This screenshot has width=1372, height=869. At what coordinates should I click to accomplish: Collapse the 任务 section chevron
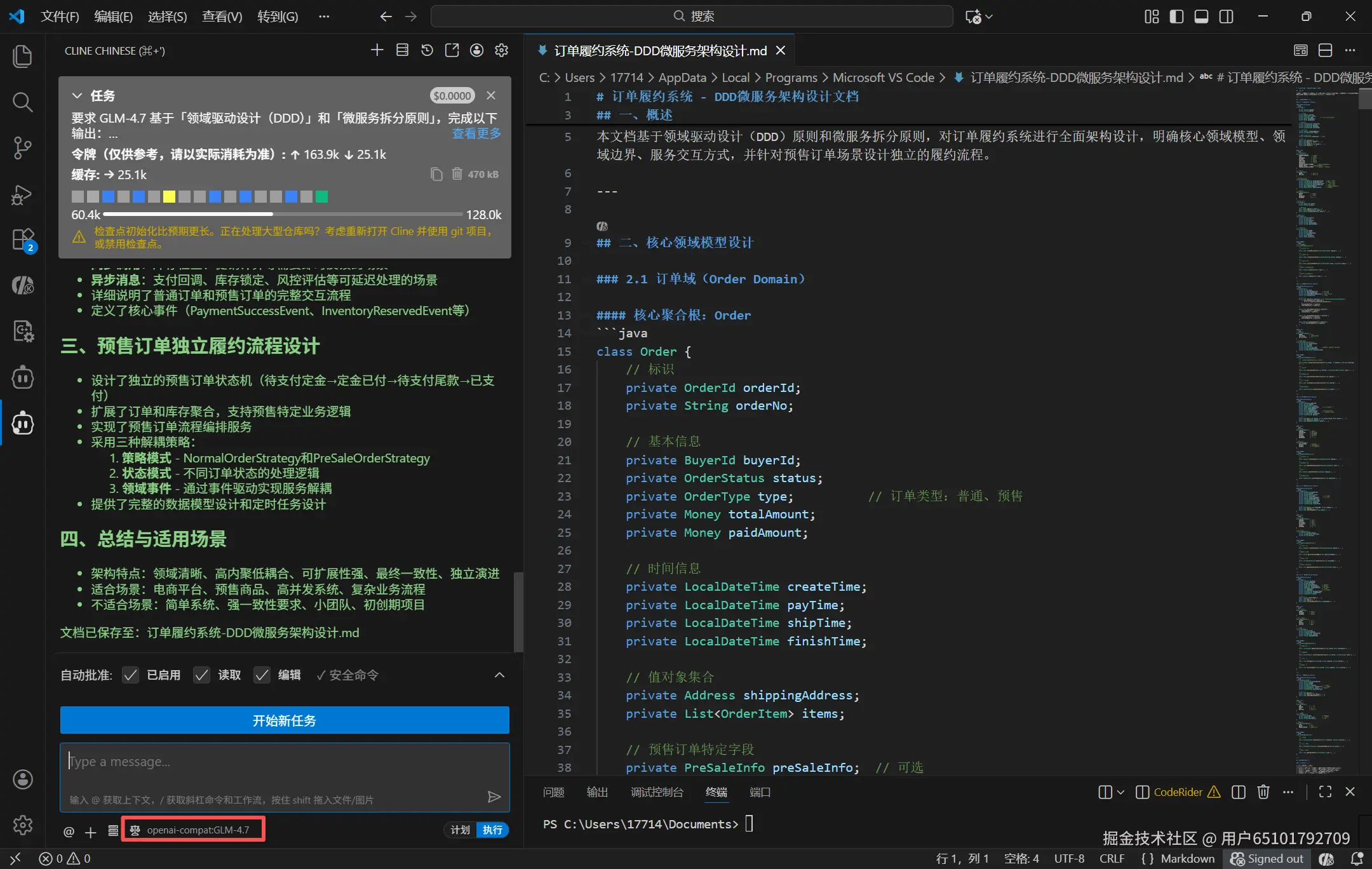click(77, 95)
